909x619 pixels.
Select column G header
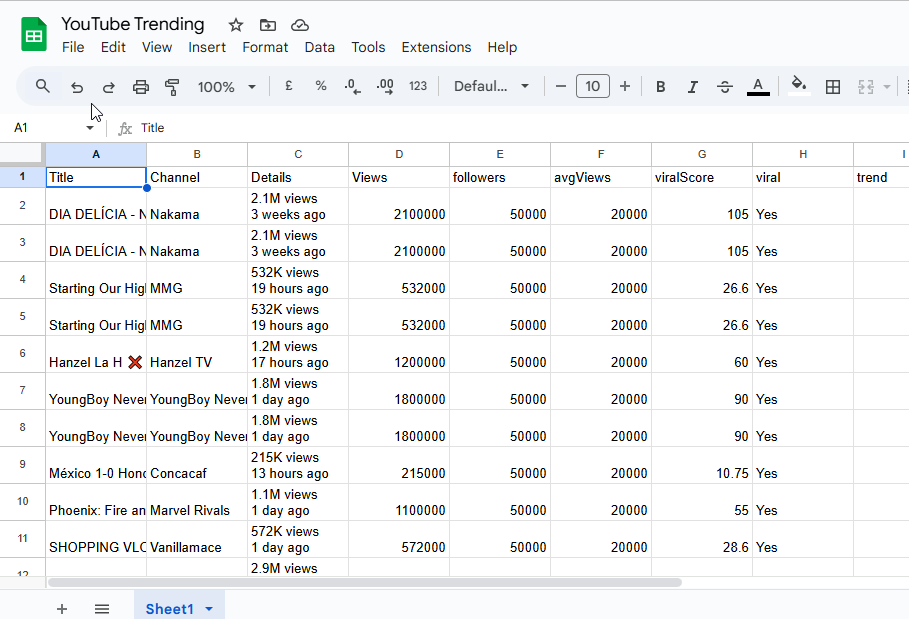702,154
